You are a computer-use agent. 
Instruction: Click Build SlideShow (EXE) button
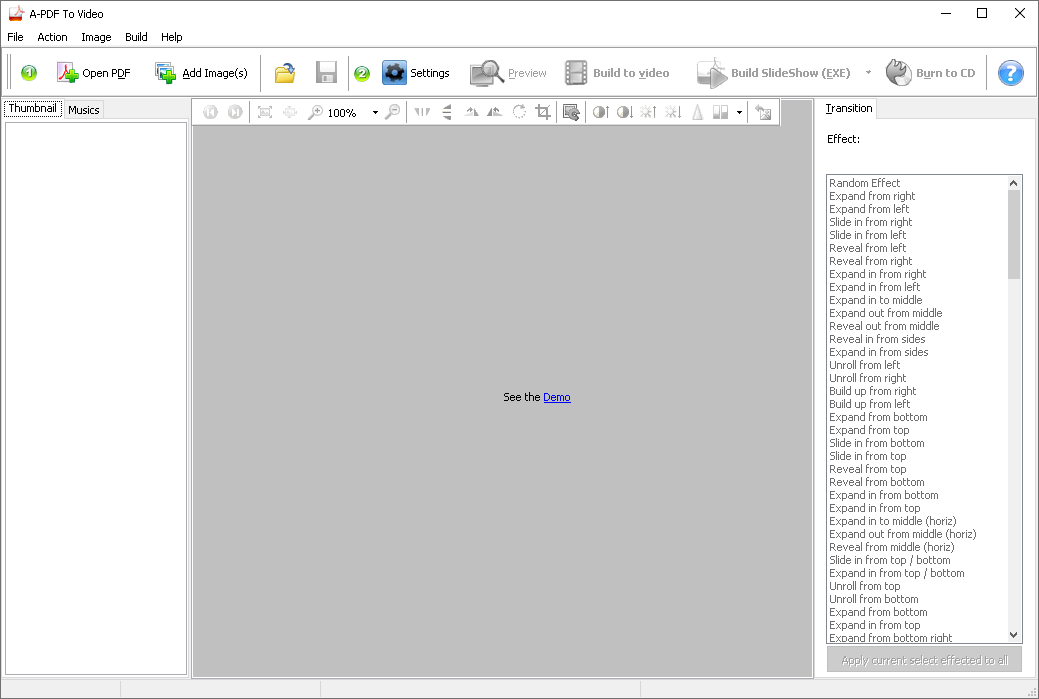tap(773, 73)
